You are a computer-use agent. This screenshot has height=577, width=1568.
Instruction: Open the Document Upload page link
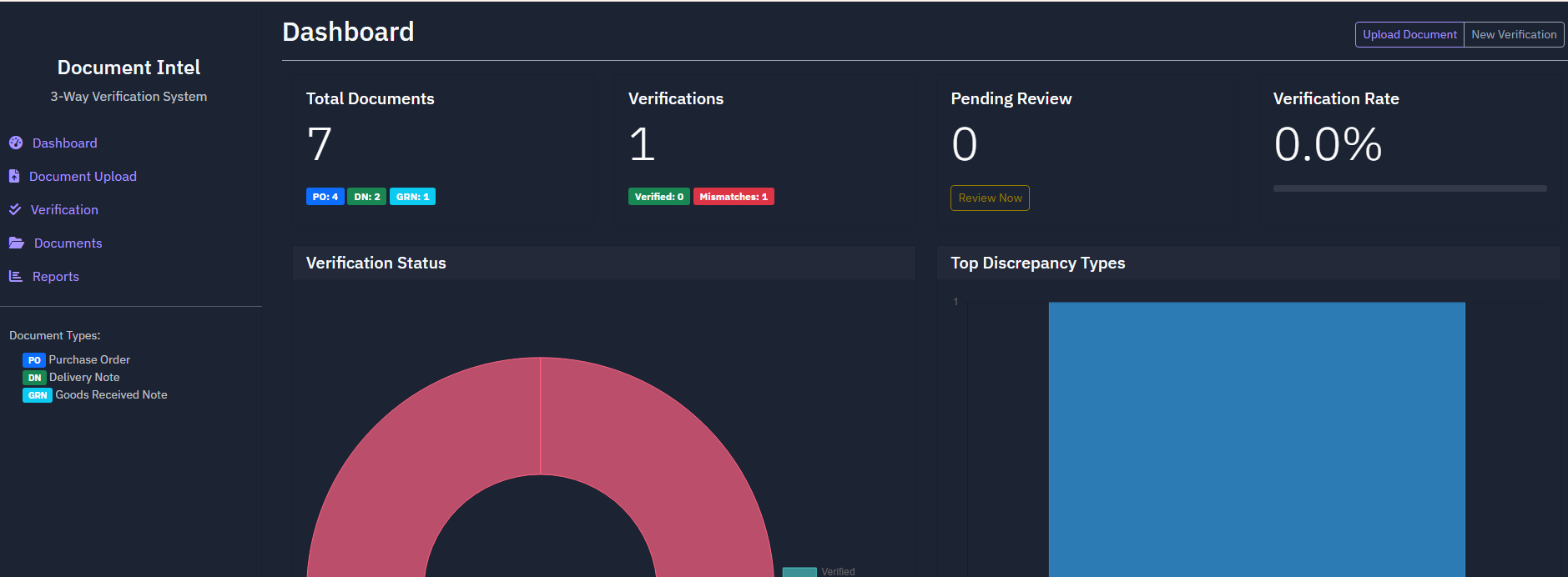coord(83,176)
